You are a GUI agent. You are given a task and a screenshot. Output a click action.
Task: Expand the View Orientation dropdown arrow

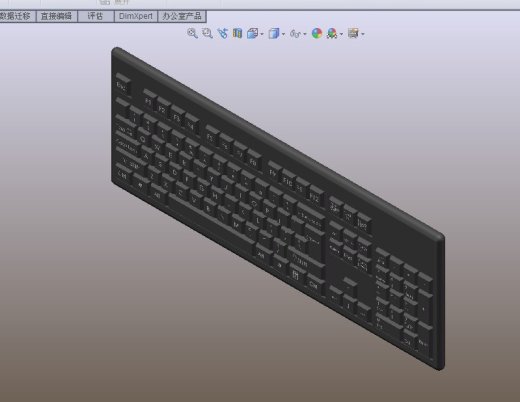tap(262, 34)
